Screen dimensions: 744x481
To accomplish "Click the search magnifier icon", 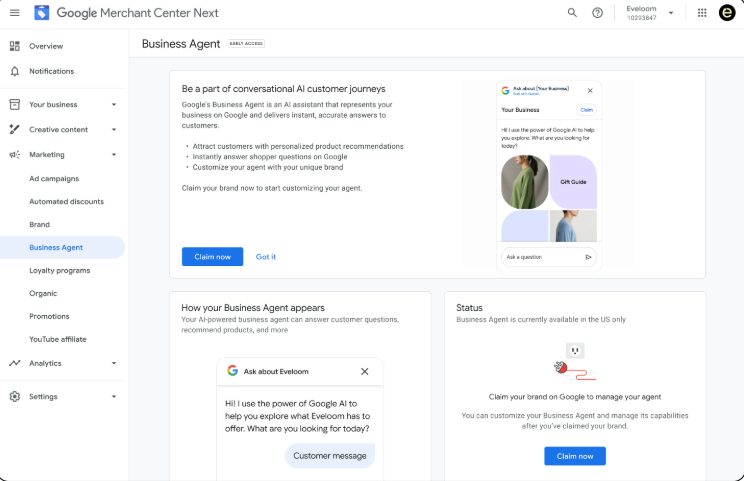I will [x=572, y=13].
